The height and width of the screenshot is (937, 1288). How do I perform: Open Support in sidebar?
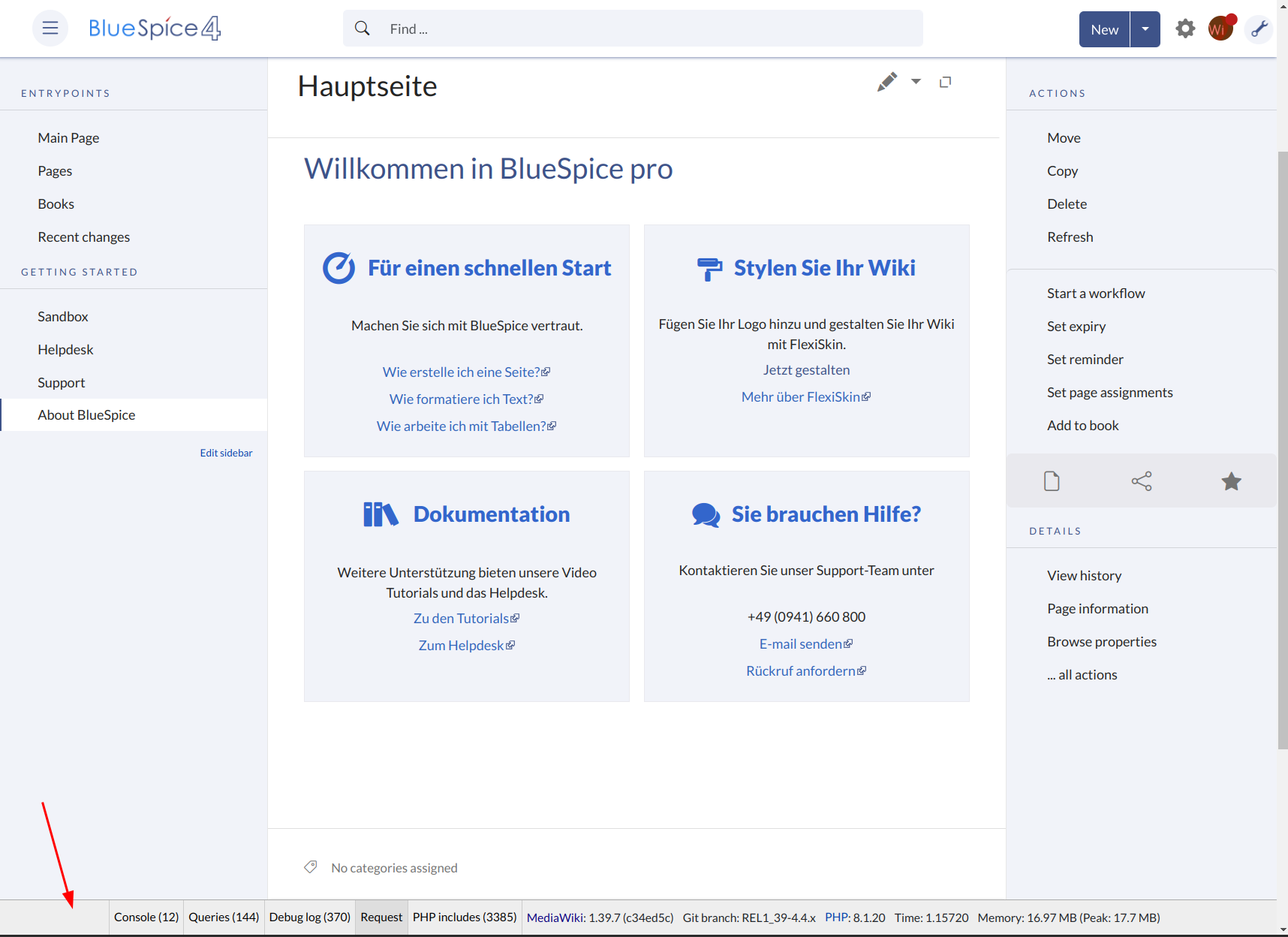click(62, 383)
